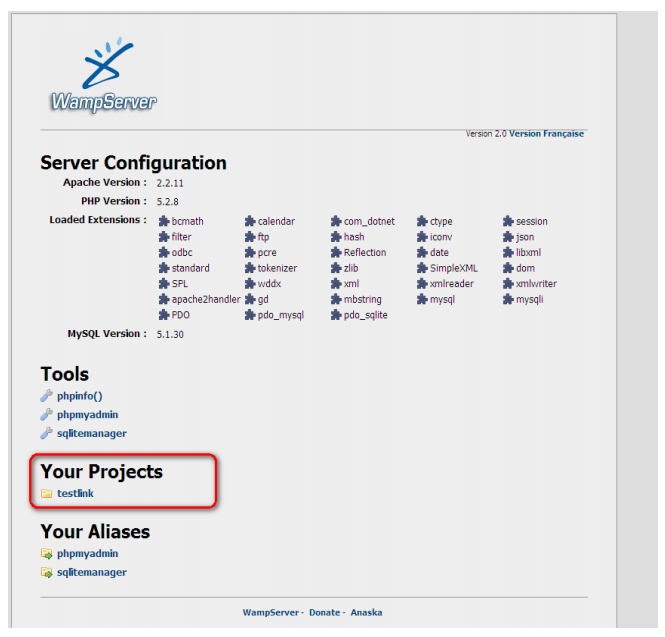
Task: Click the puzzle icon next to odbc
Action: point(164,252)
